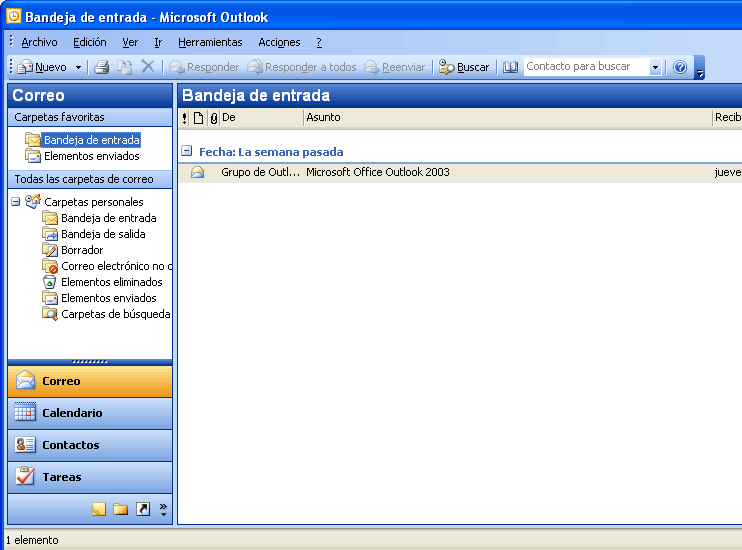Image resolution: width=742 pixels, height=550 pixels.
Task: Click the Buscar toolbar button
Action: [464, 67]
